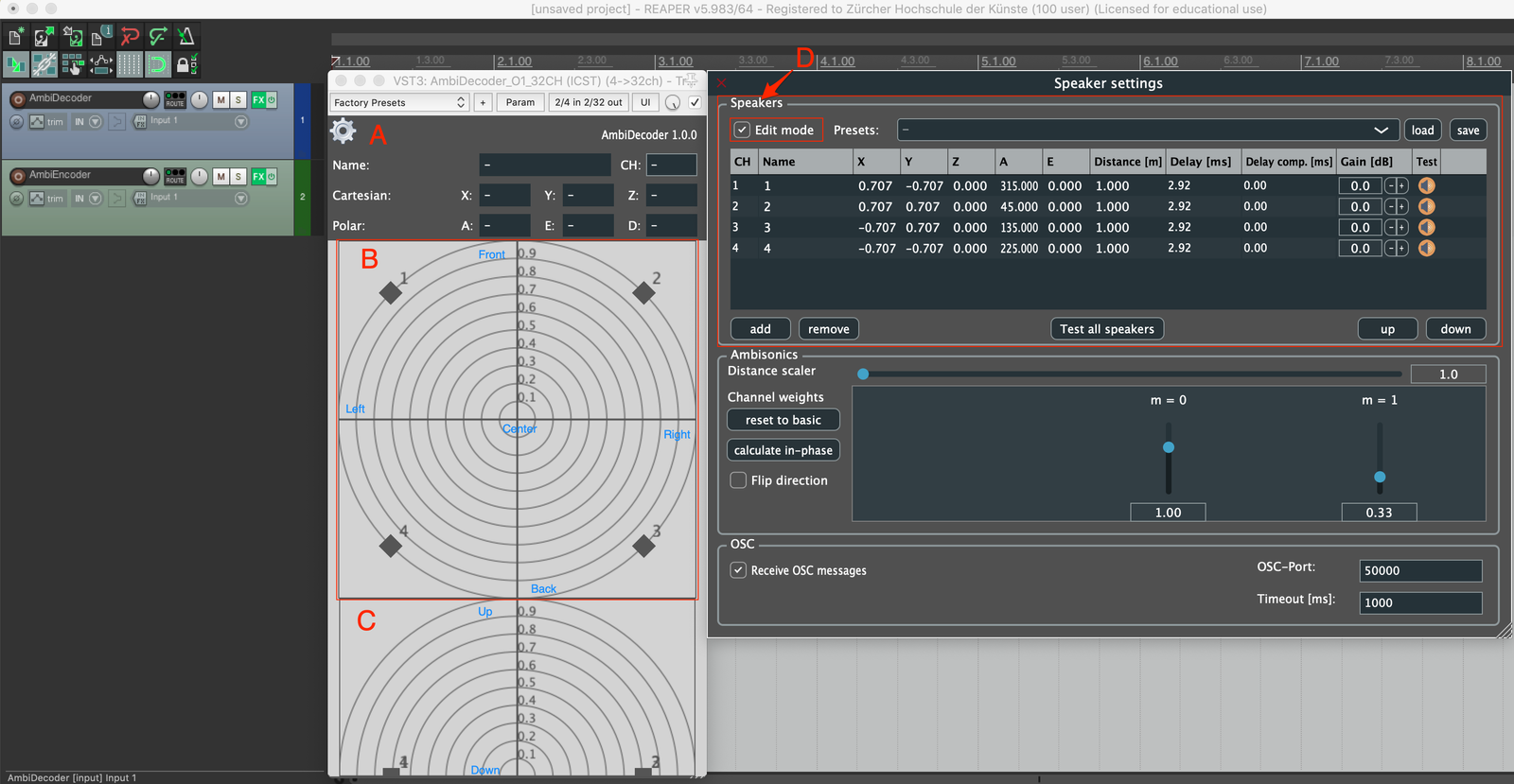Open Input 1 dropdown on AmbiEncoder track
The height and width of the screenshot is (784, 1514).
(x=240, y=198)
